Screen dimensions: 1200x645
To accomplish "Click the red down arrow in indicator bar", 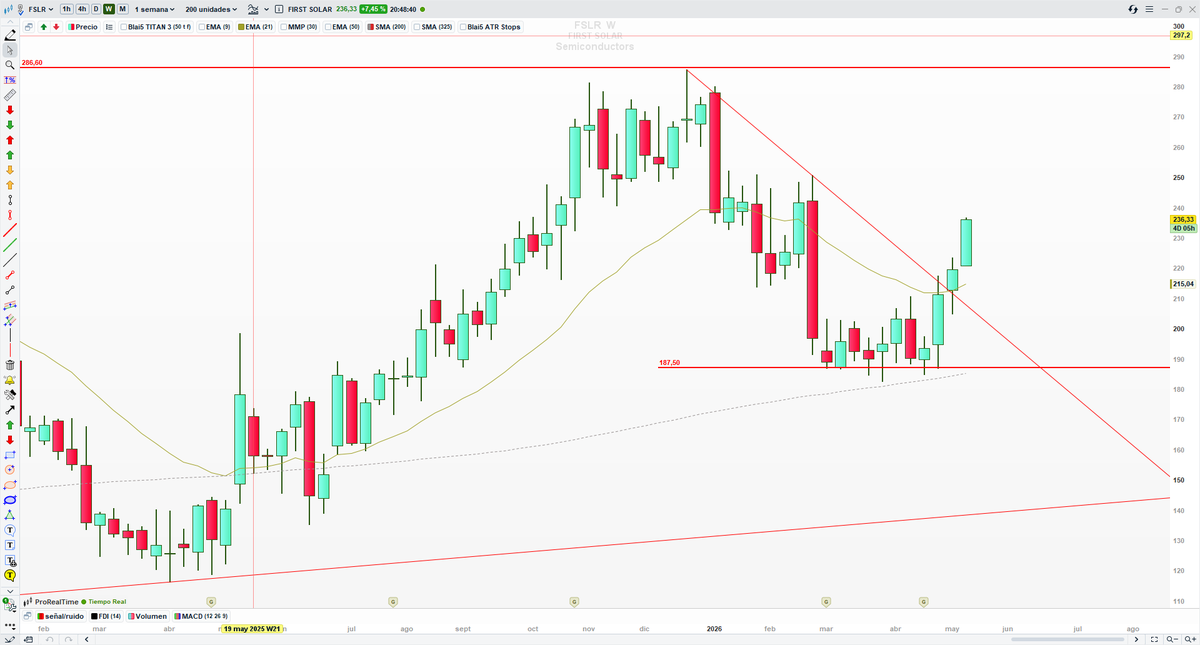I will pyautogui.click(x=56, y=27).
